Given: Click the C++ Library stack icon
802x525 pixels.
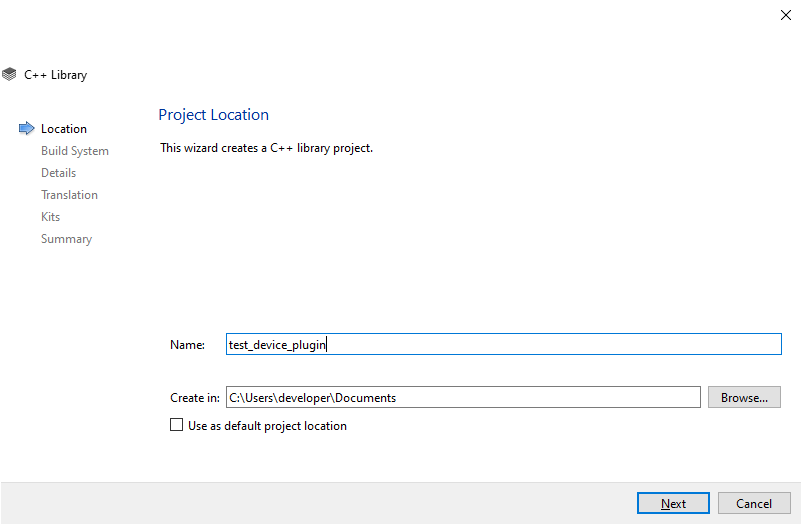Looking at the screenshot, I should pyautogui.click(x=9, y=75).
